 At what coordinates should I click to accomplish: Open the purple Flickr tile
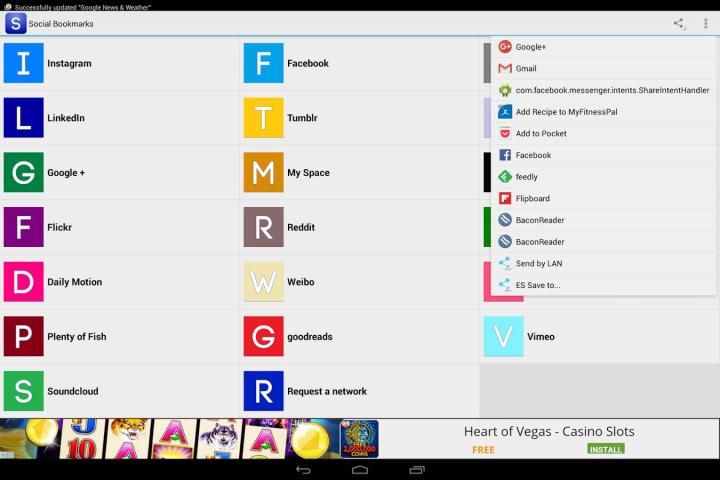coord(23,227)
